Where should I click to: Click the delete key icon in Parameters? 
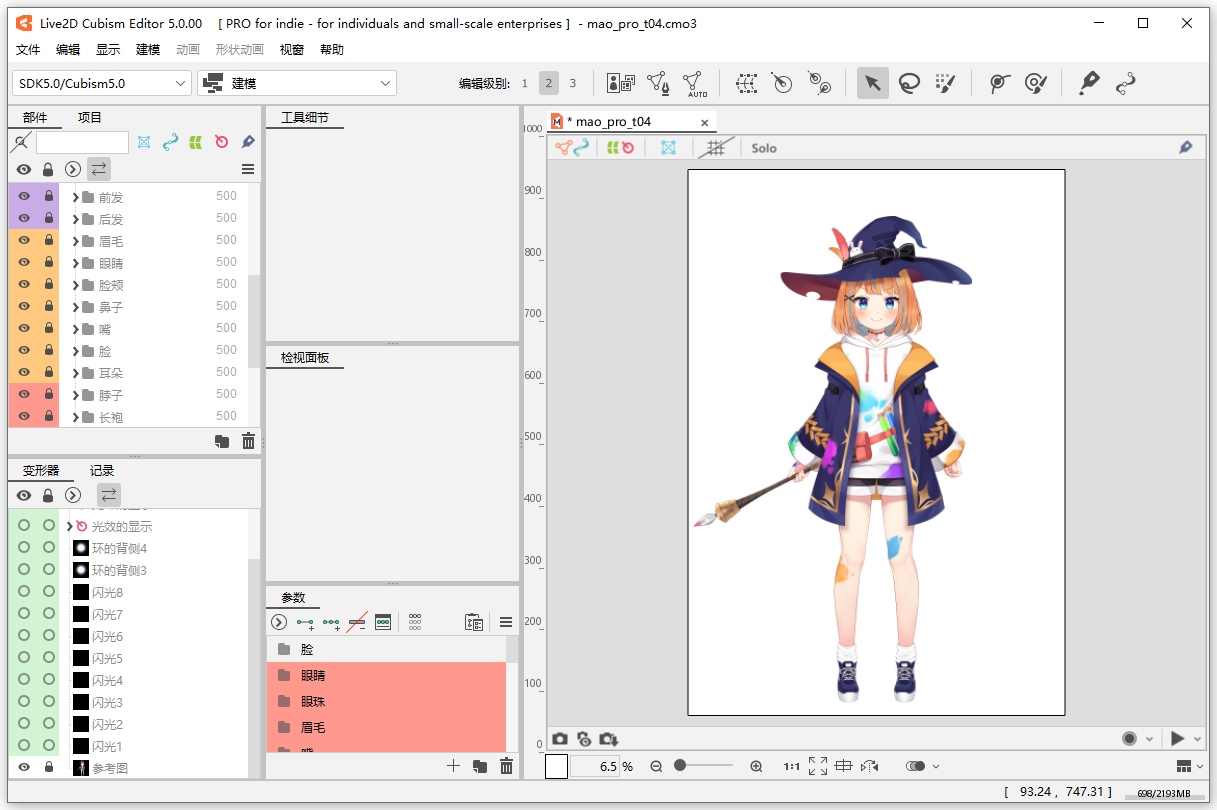(x=357, y=622)
